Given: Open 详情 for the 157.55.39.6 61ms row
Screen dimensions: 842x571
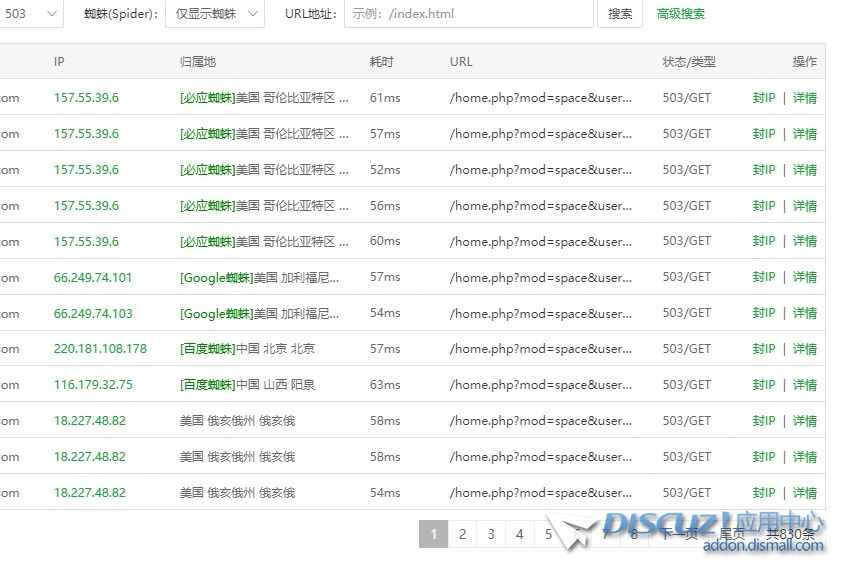Looking at the screenshot, I should click(804, 98).
